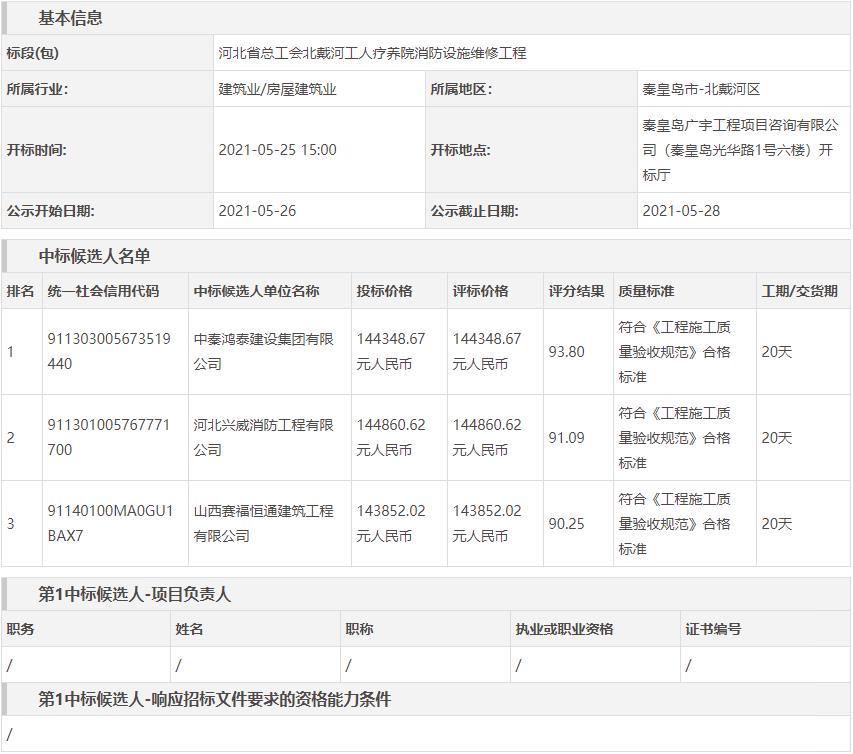Click the project name 河北省总工会北戴河工人疗养院消防设施维修工程
853x754 pixels.
click(372, 53)
